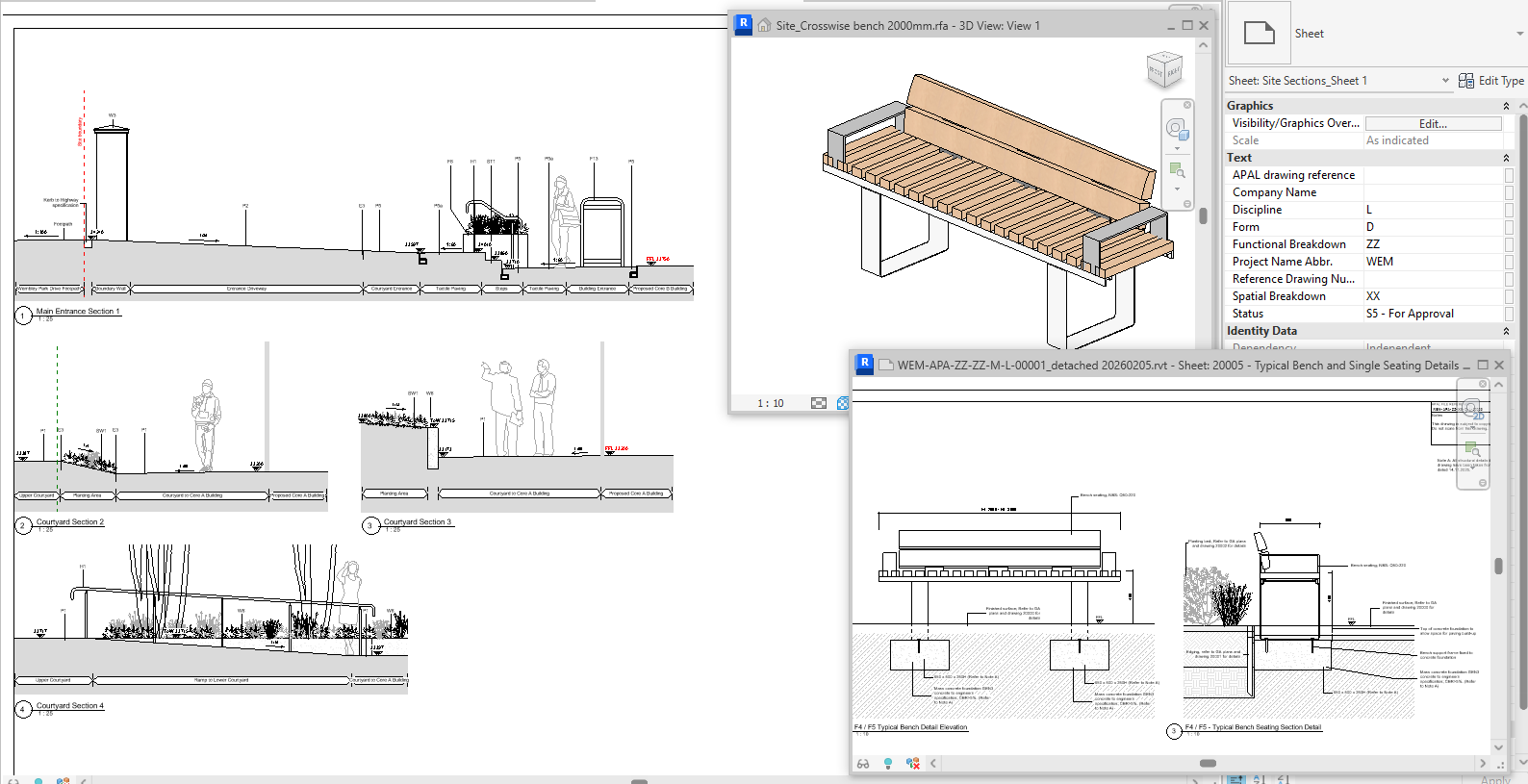This screenshot has width=1528, height=784.
Task: Click the zoom region tool in the 3D view navigation bar
Action: (1176, 170)
